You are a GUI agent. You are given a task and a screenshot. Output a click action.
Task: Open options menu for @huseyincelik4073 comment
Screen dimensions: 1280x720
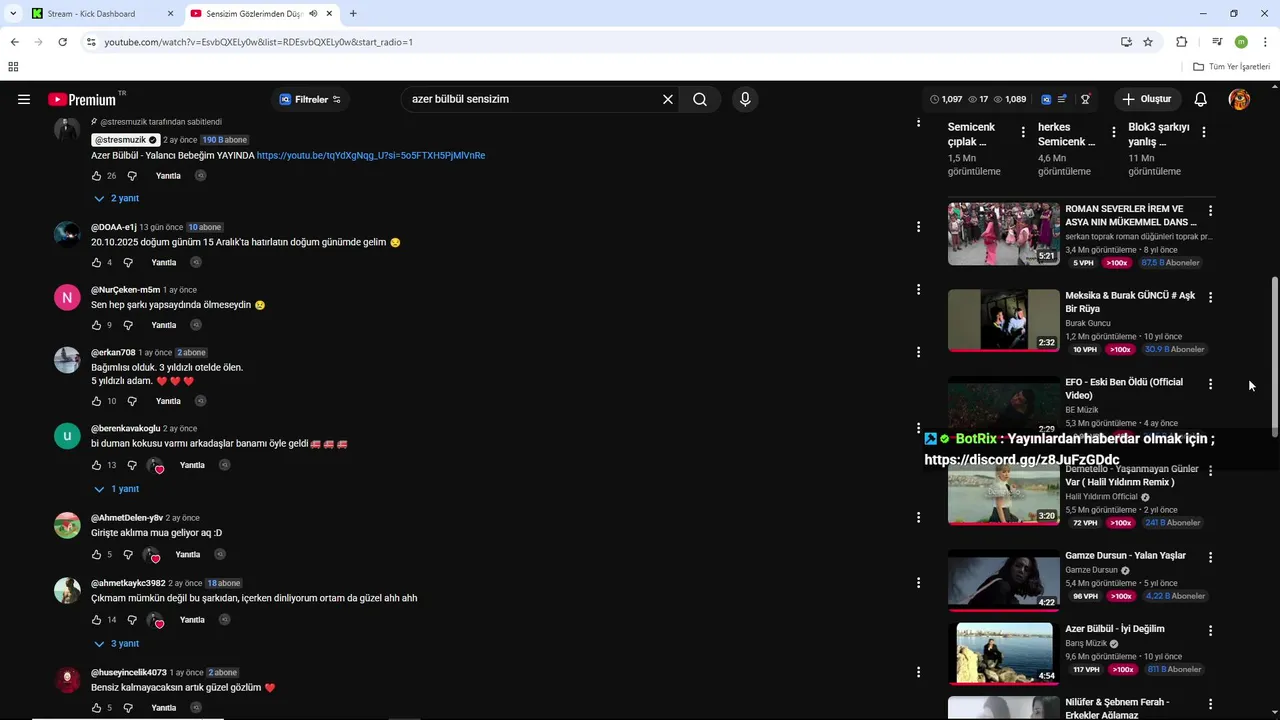[x=918, y=672]
